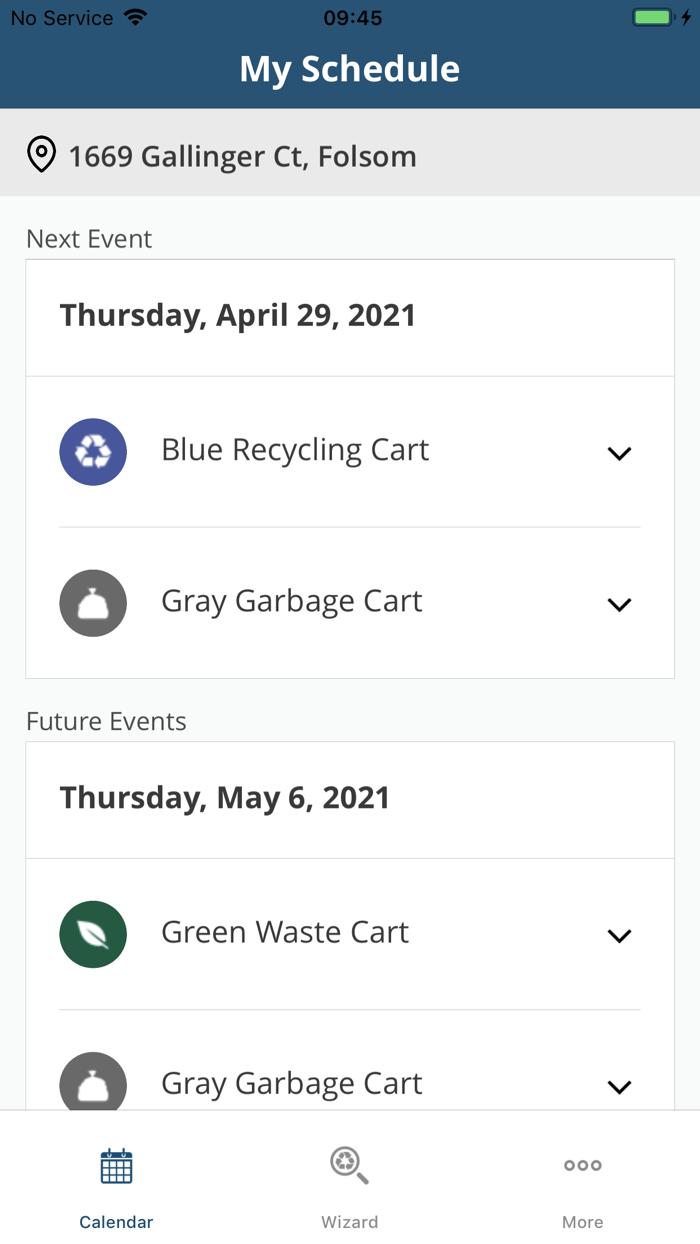Viewport: 700px width, 1244px height.
Task: Expand the Gray Garbage Cart under Future Events
Action: [x=619, y=1086]
